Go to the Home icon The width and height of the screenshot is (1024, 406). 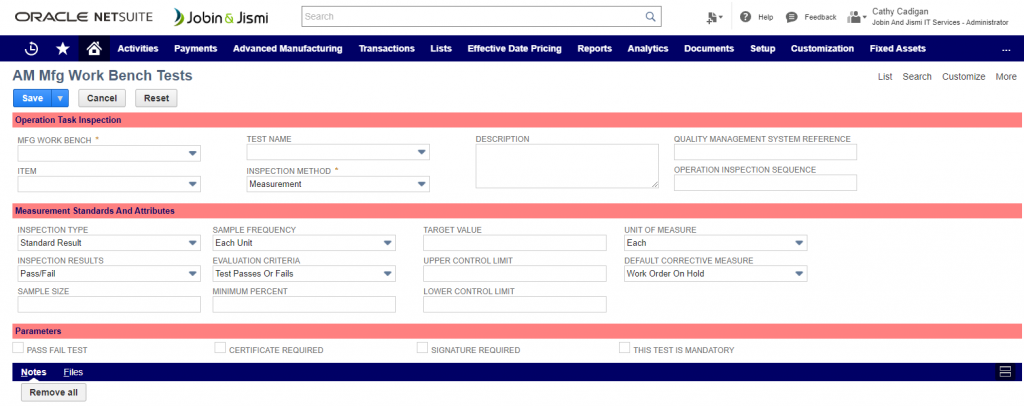coord(94,48)
